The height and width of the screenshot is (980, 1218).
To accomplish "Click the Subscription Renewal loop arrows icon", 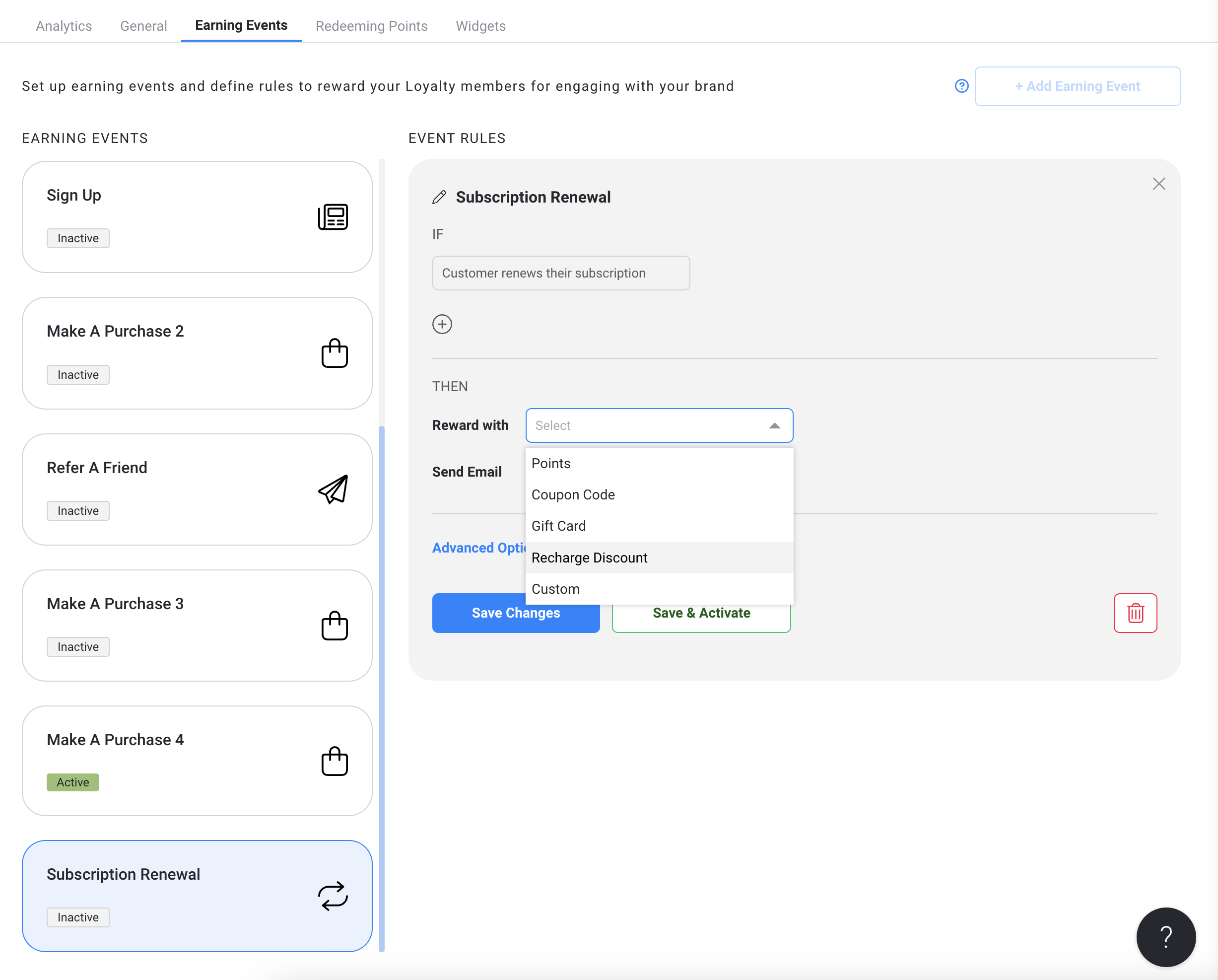I will click(x=333, y=896).
